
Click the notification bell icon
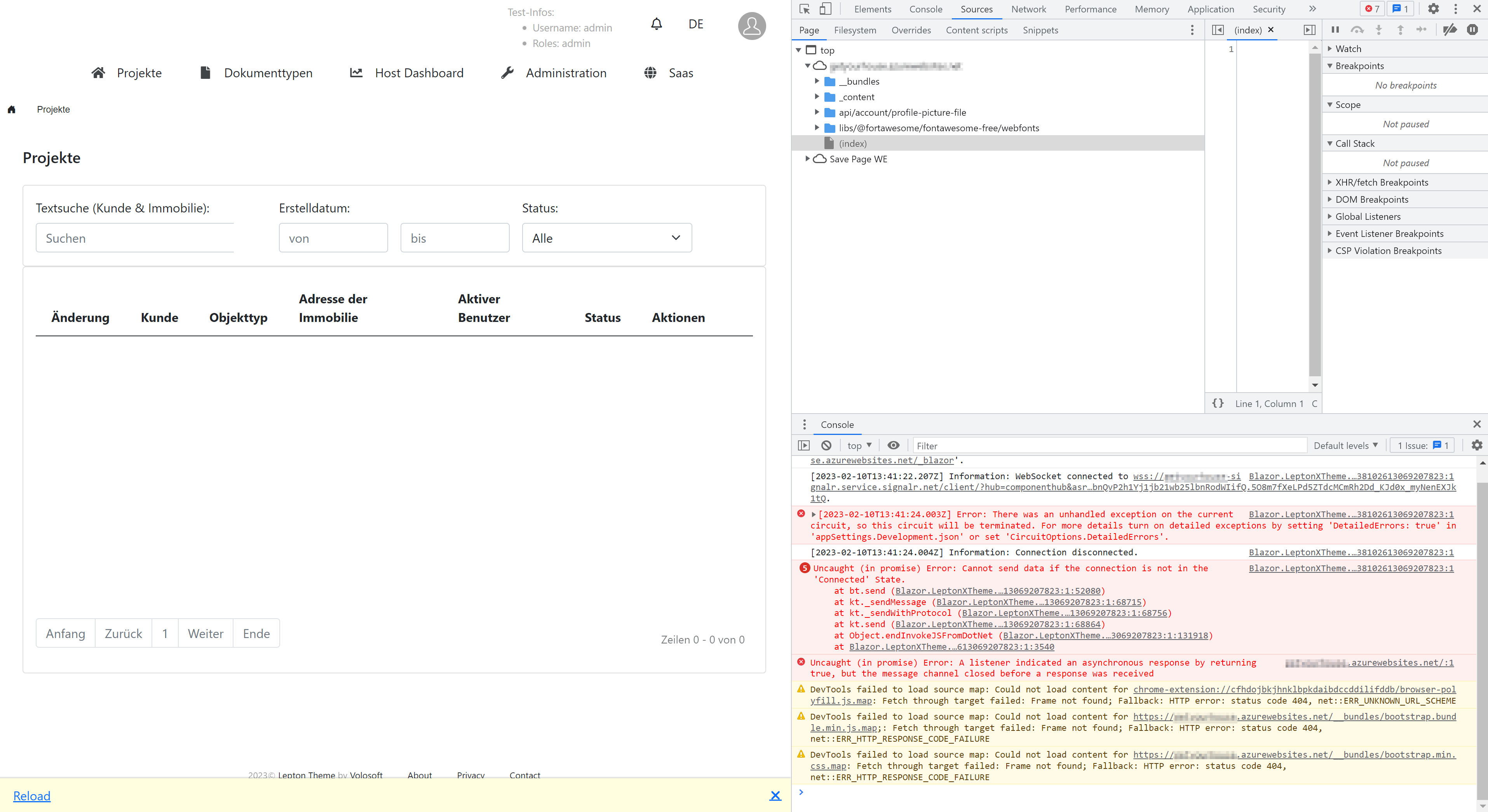coord(656,24)
